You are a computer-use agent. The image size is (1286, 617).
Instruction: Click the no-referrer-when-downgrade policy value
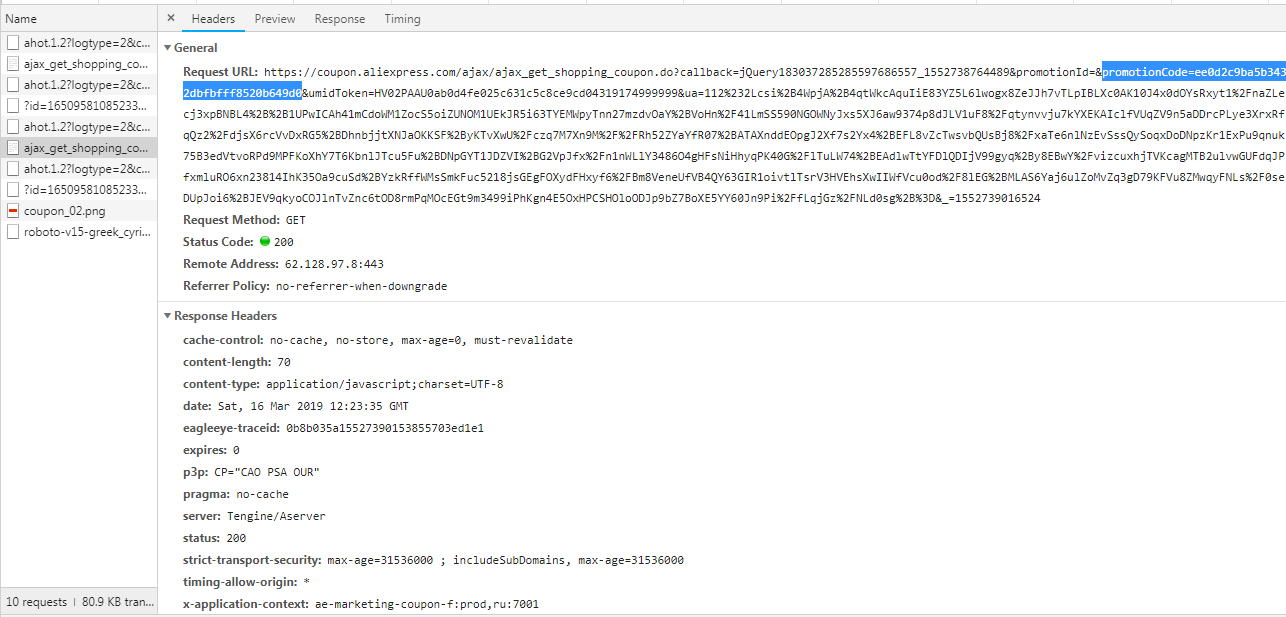coord(361,286)
